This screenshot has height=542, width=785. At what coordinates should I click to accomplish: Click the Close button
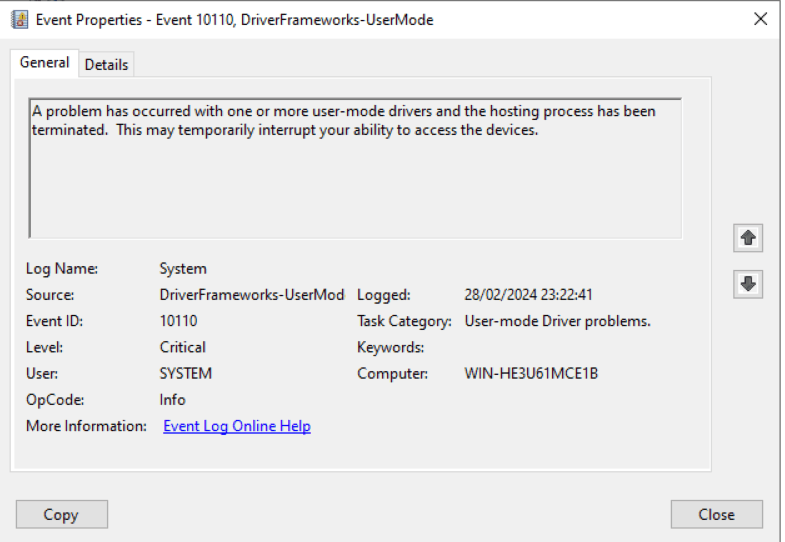pos(716,514)
